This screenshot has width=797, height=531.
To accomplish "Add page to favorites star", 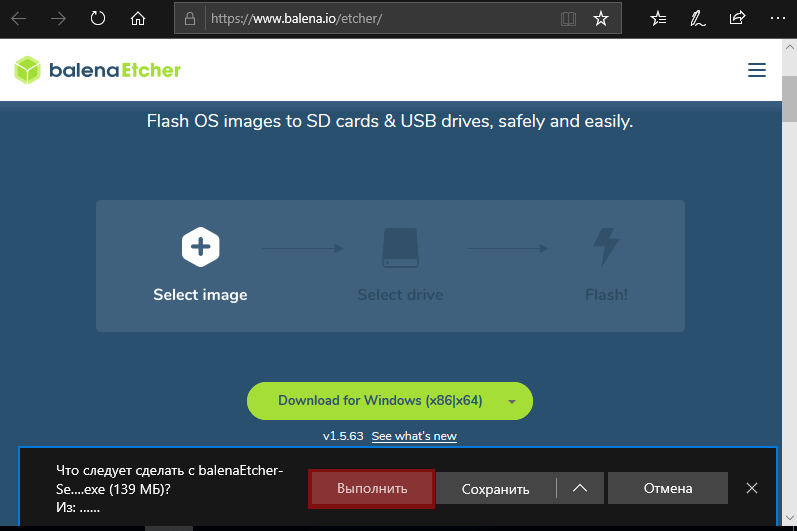I will tap(601, 19).
